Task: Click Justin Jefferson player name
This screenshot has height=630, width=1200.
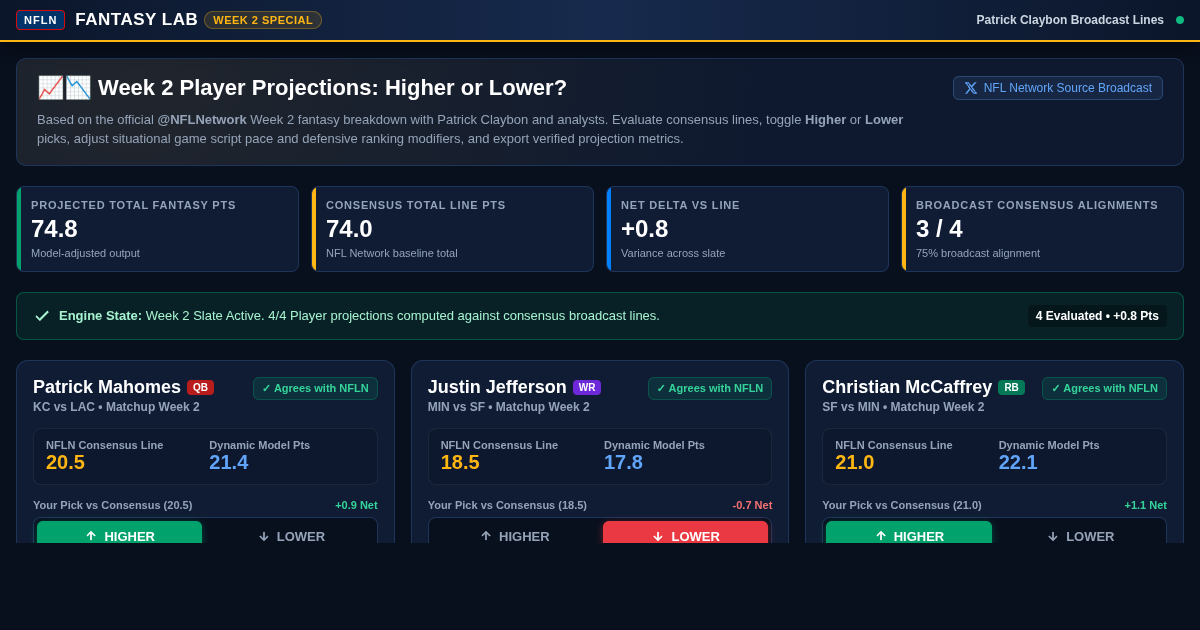Action: point(497,387)
